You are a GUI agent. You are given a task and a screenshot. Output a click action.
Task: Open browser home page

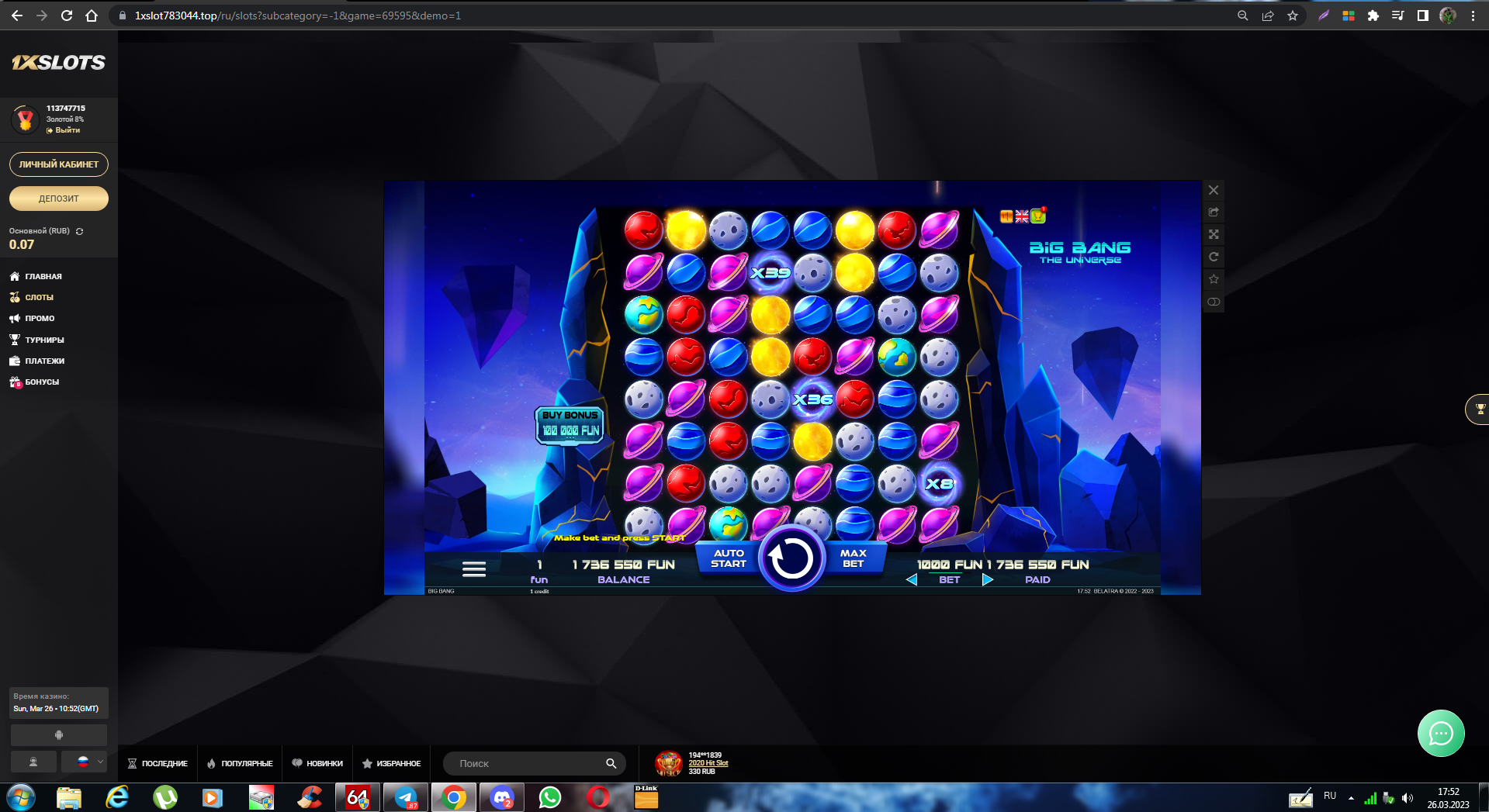pos(92,16)
